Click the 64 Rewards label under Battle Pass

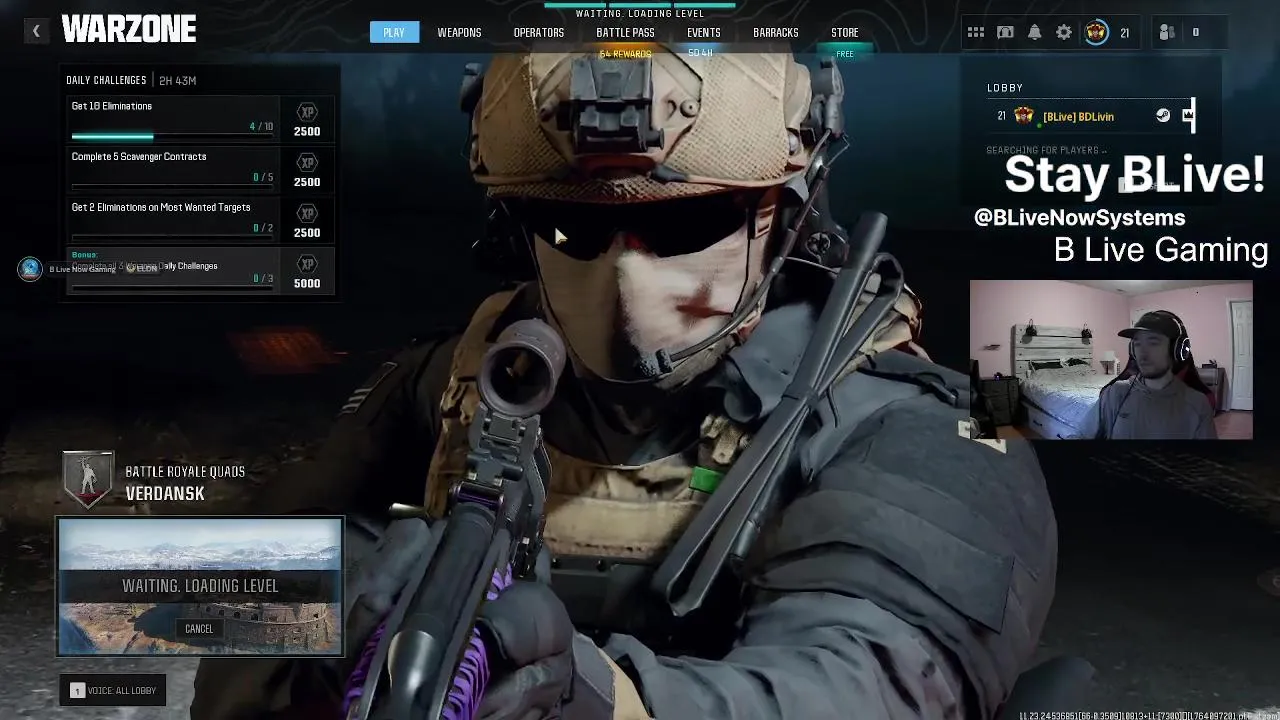(625, 54)
